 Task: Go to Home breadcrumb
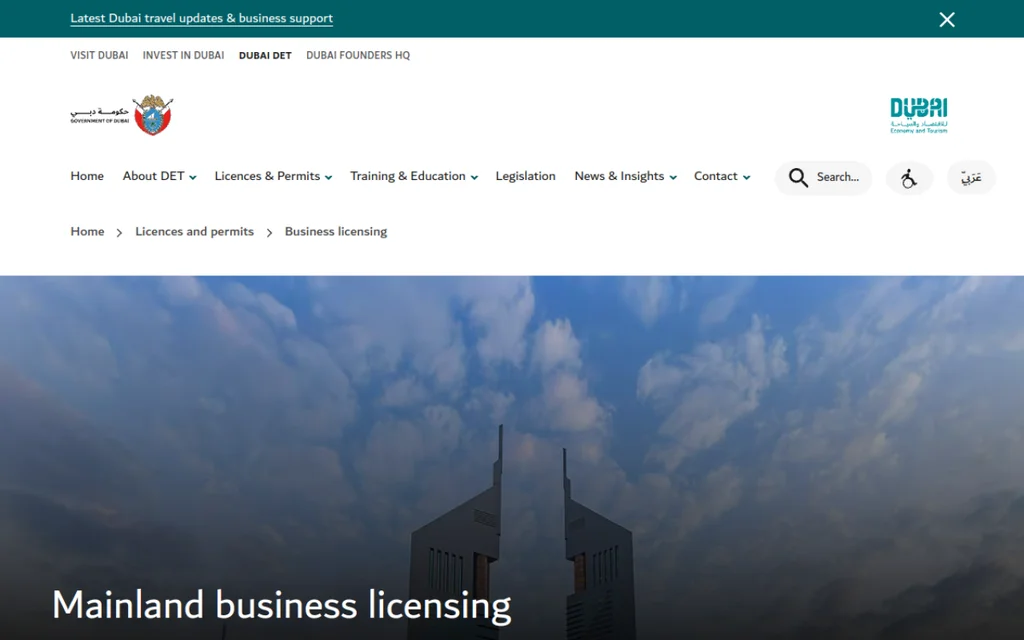click(x=88, y=232)
